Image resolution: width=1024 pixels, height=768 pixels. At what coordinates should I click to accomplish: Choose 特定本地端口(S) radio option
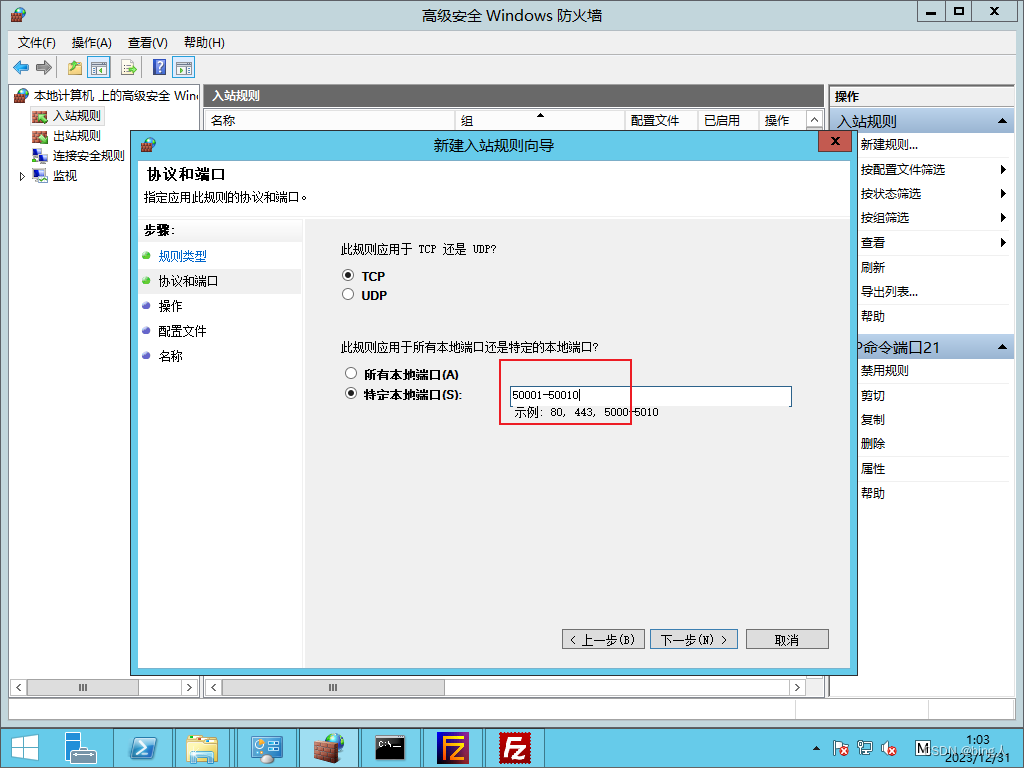pyautogui.click(x=351, y=393)
